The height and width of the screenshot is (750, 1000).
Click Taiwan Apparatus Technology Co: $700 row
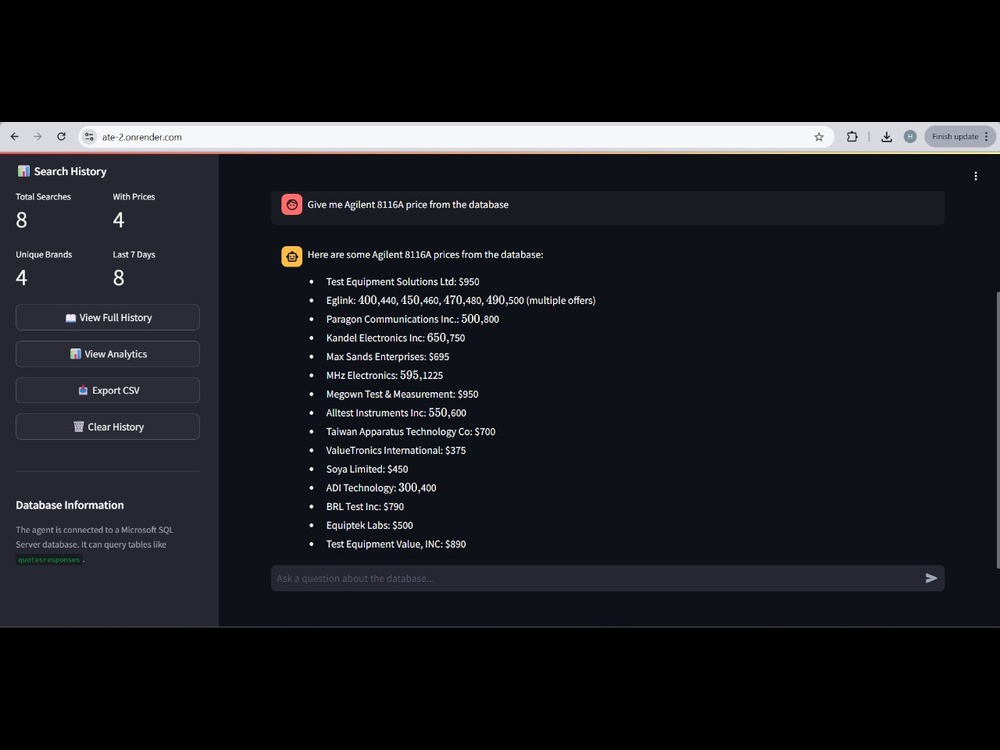411,432
